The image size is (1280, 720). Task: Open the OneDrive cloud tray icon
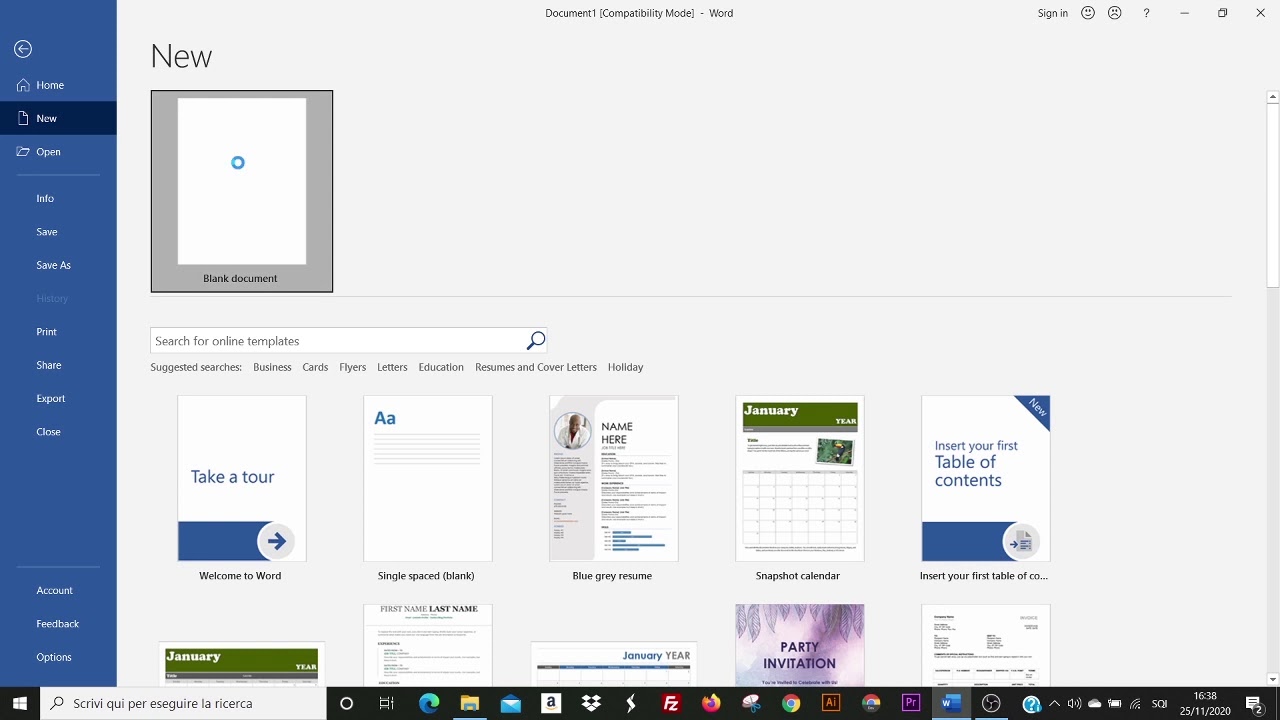1094,703
